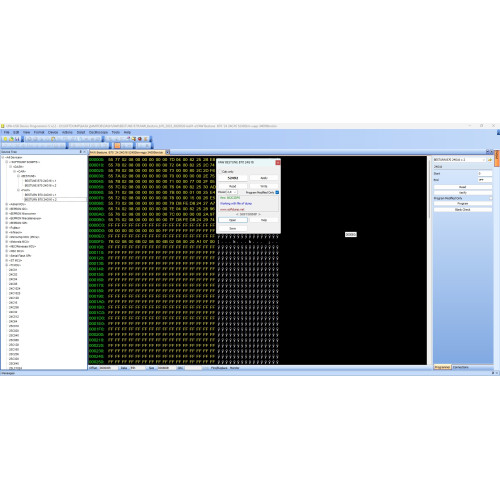The width and height of the screenshot is (500, 500).
Task: Collapse the CAR tree node
Action: [x=14, y=171]
